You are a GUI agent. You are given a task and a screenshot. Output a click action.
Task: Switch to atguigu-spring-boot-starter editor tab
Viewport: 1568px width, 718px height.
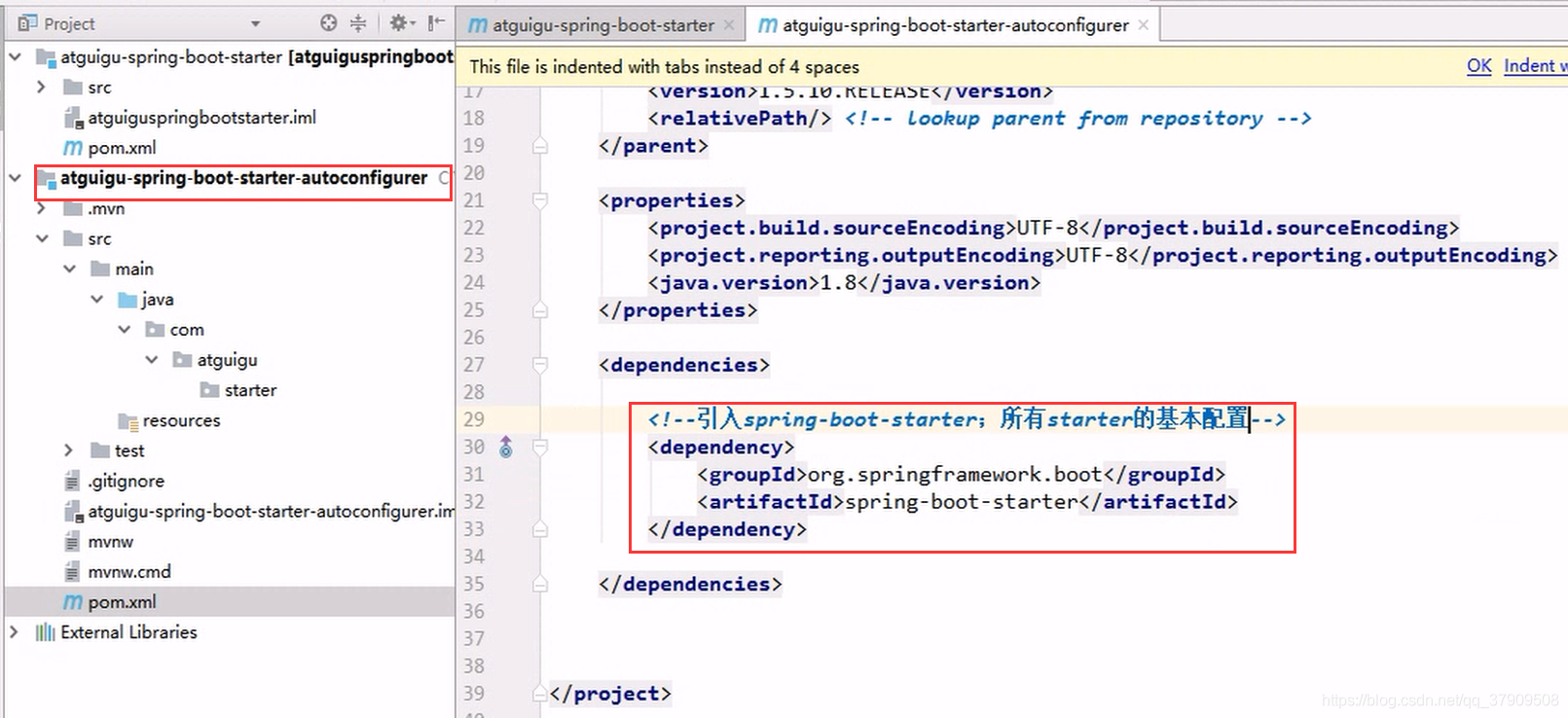point(602,25)
